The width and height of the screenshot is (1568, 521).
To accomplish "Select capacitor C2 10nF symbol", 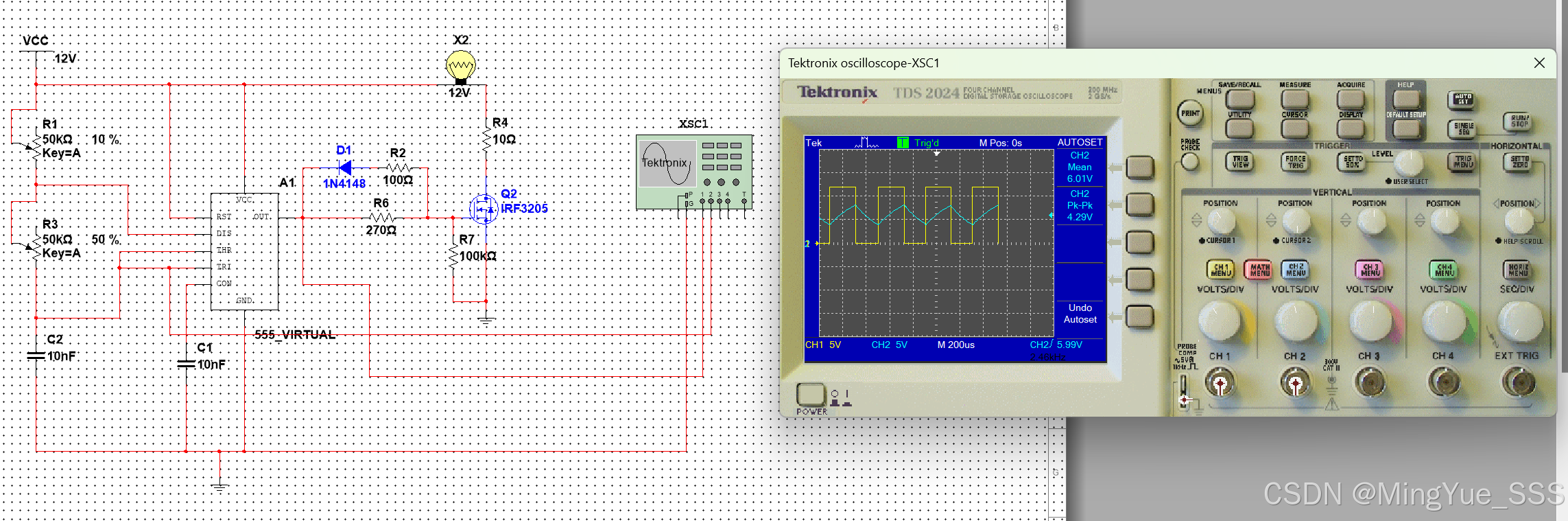I will click(36, 356).
